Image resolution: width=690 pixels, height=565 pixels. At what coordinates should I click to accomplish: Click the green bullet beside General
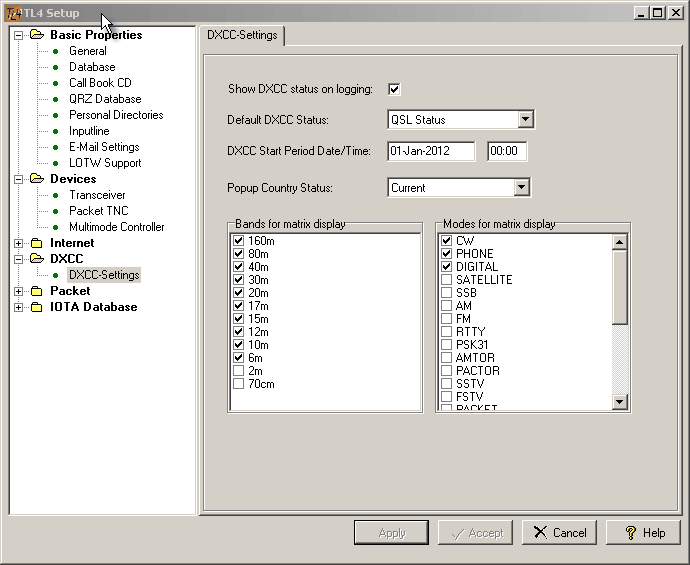coord(55,51)
